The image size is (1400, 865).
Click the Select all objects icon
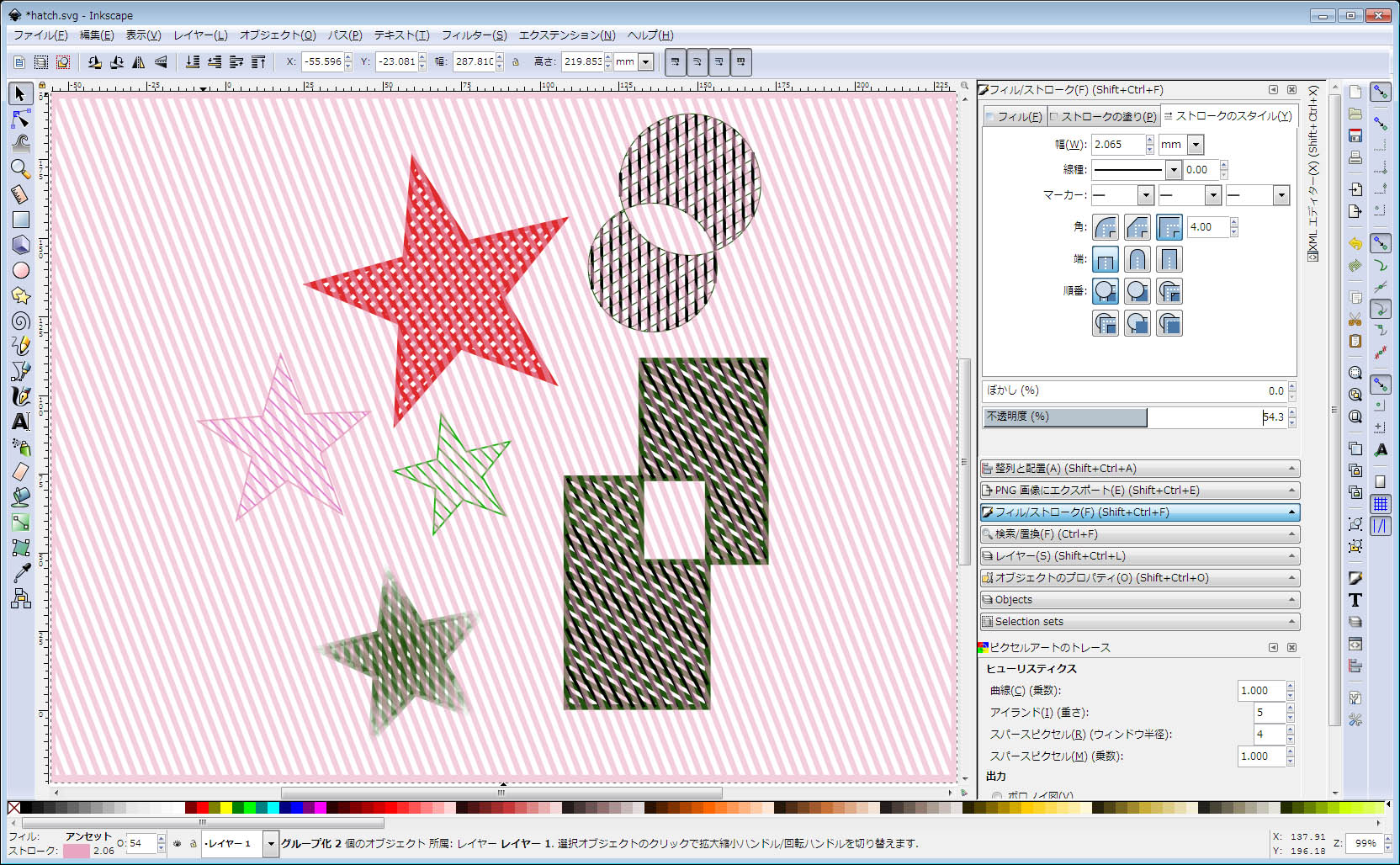19,61
